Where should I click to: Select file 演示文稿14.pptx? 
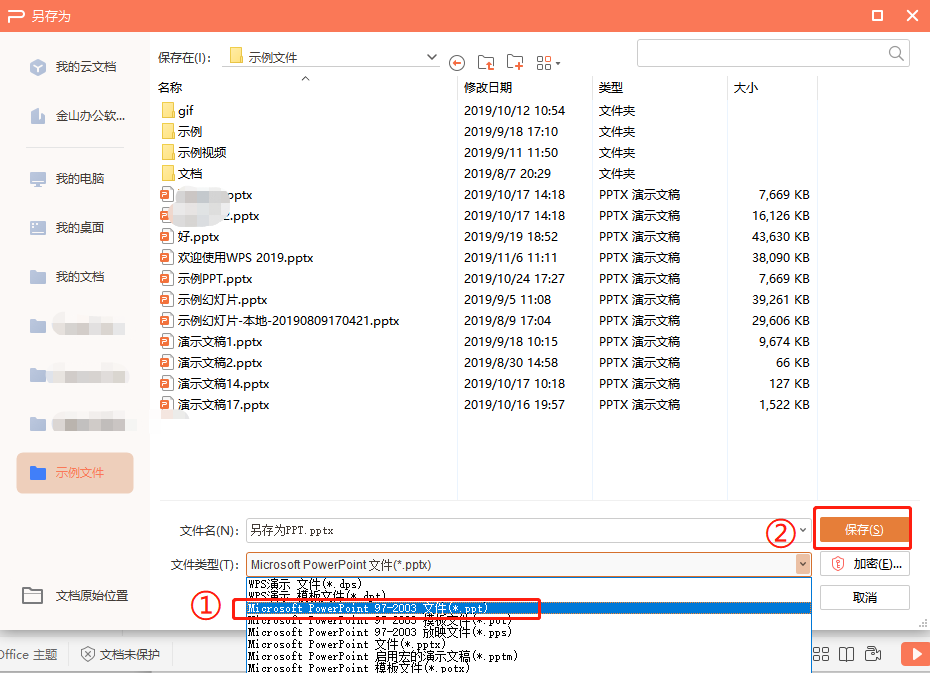(215, 384)
